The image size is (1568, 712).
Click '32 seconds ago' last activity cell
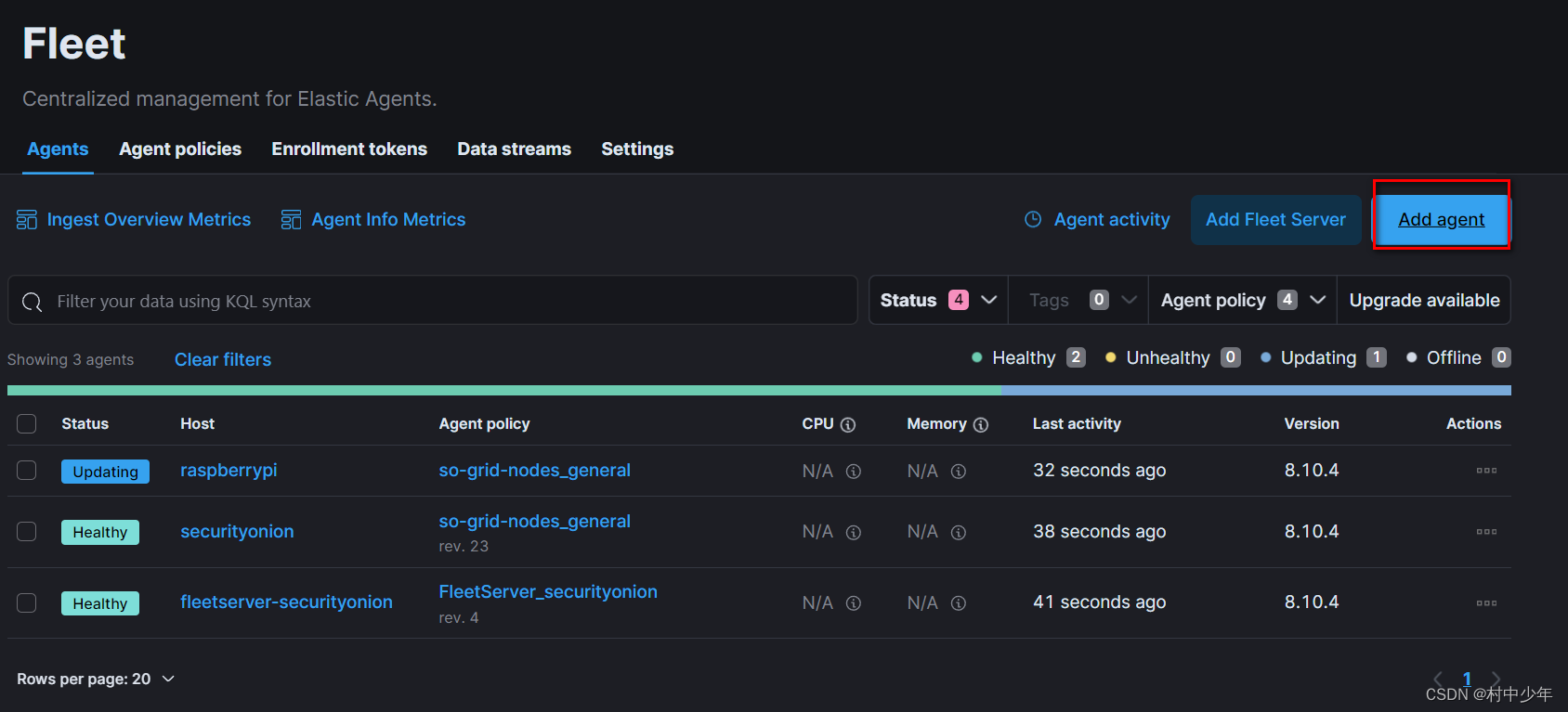[1099, 471]
